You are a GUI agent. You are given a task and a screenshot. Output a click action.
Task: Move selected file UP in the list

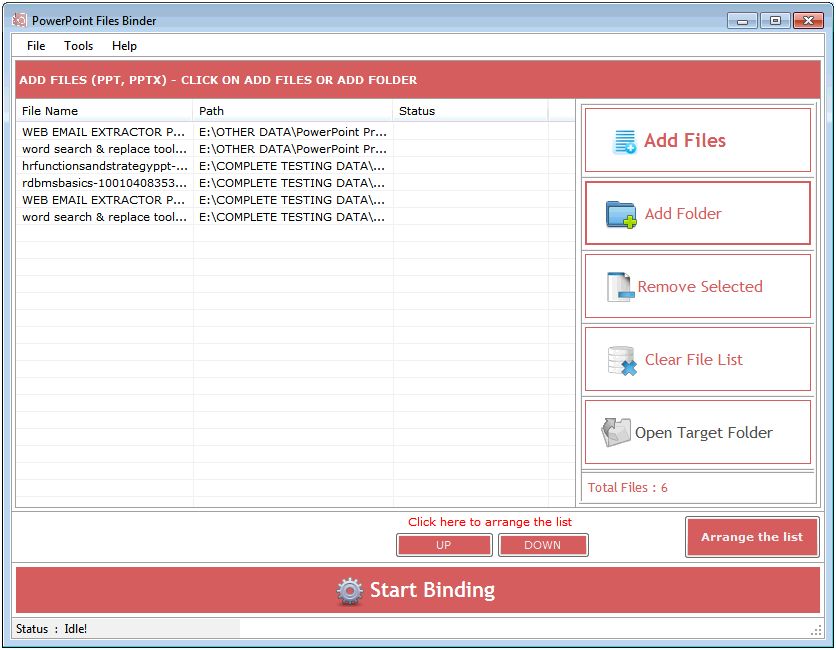(444, 545)
